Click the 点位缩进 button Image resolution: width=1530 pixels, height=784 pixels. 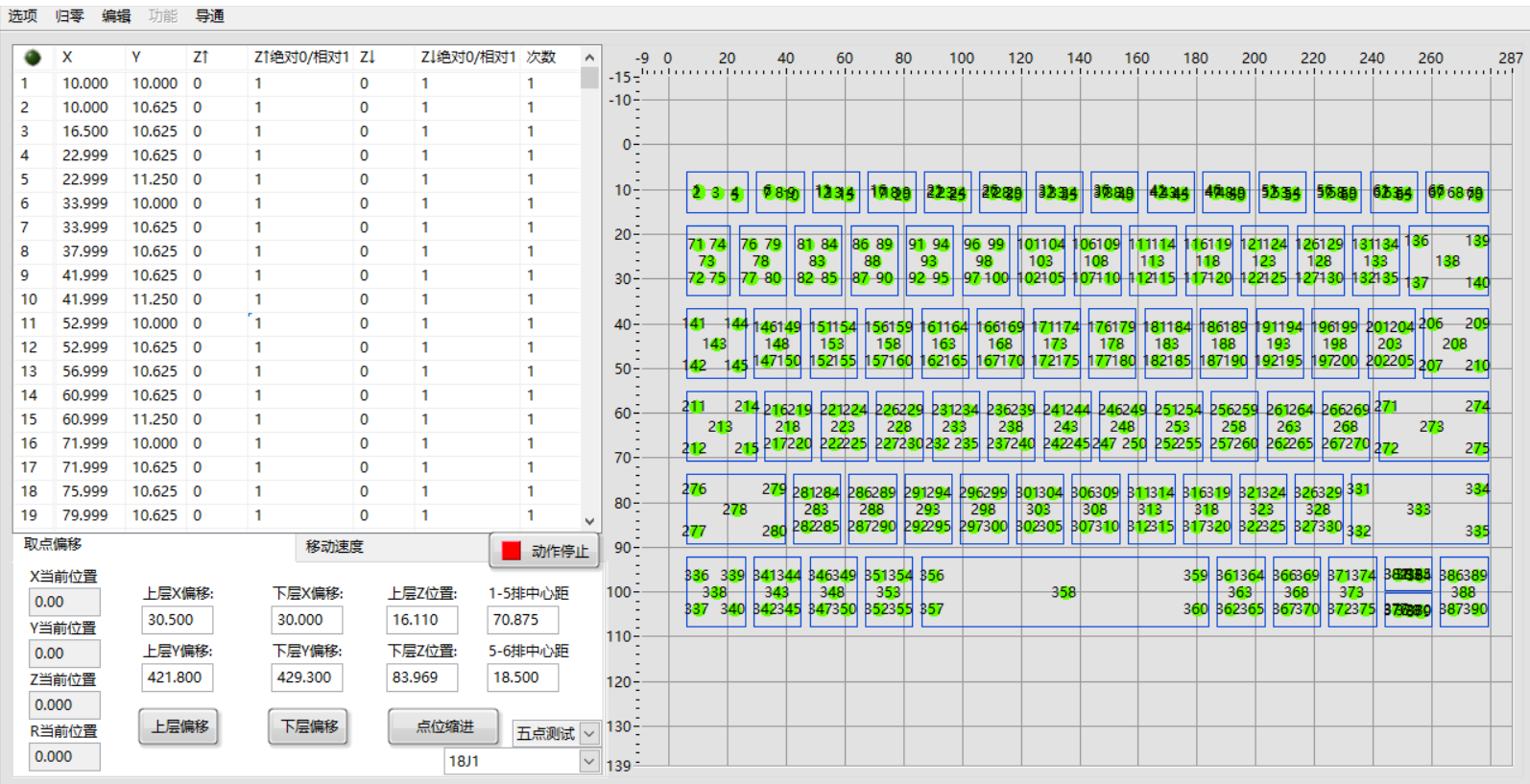[444, 726]
